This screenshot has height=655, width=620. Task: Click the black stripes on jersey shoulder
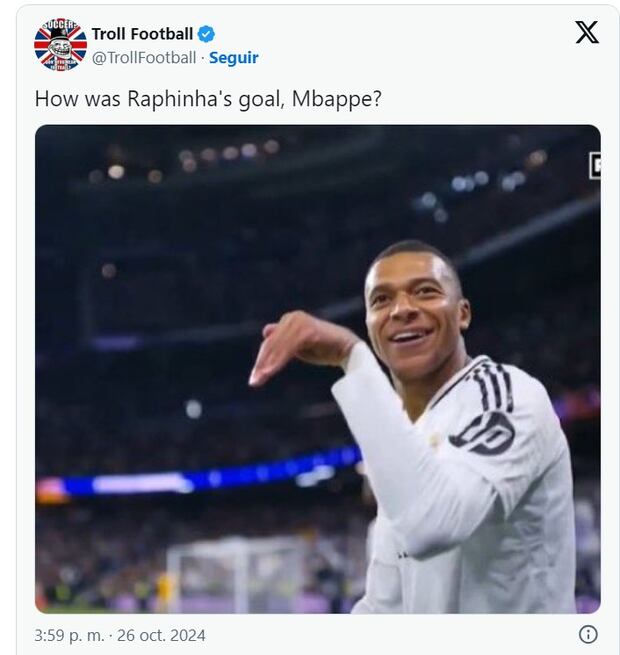click(493, 387)
